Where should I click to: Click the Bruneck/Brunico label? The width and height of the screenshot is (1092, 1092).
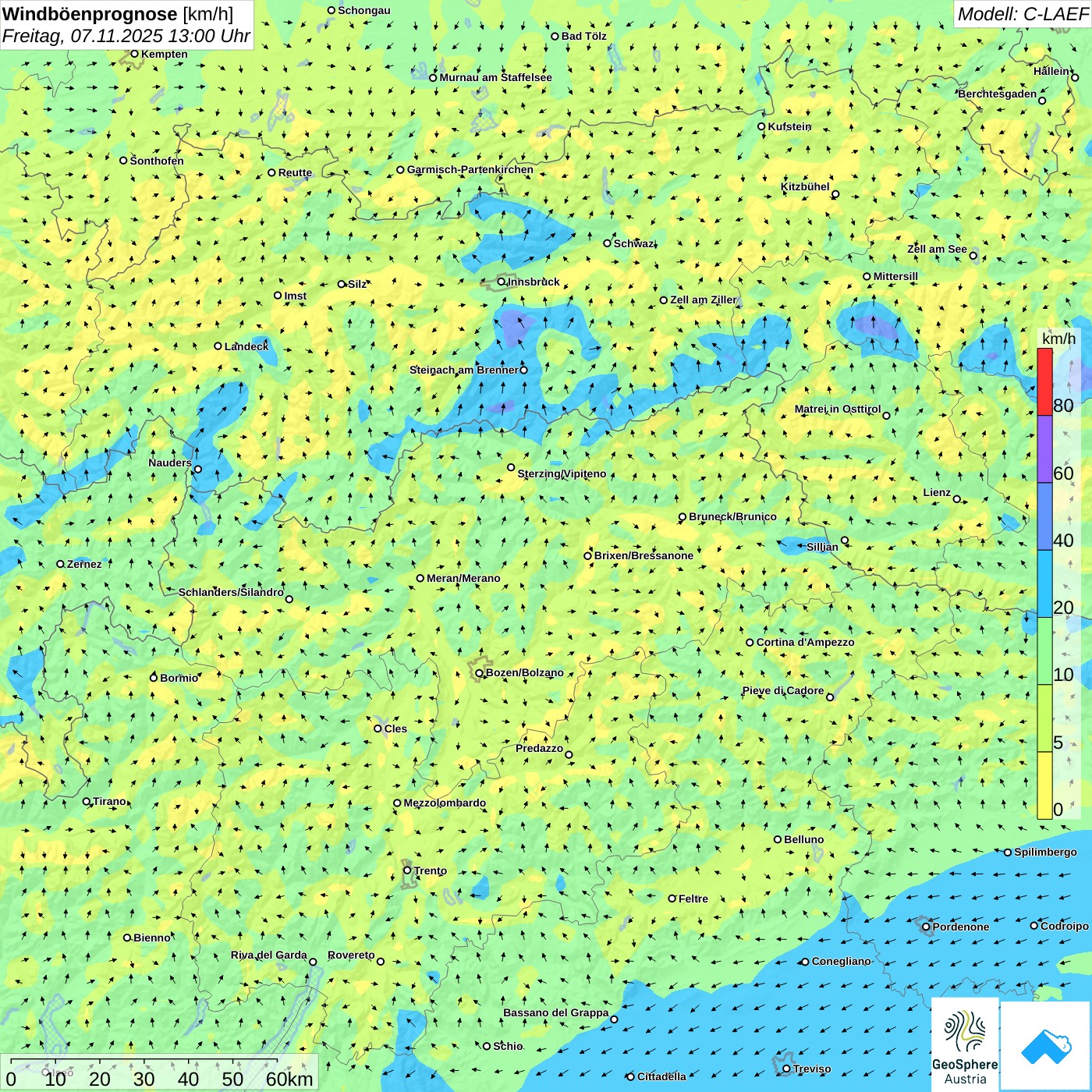pyautogui.click(x=732, y=516)
